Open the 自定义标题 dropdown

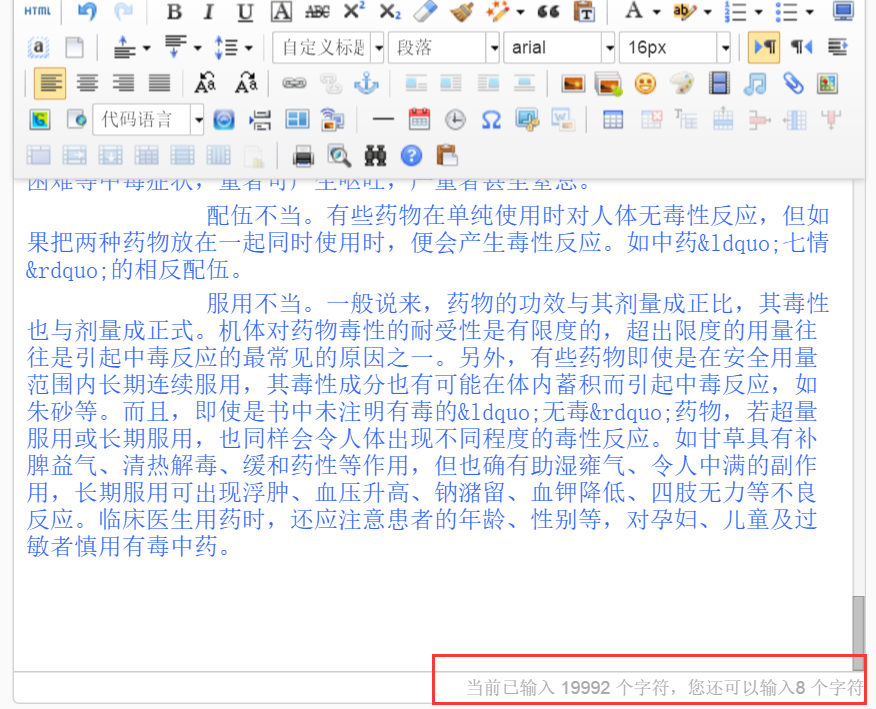pyautogui.click(x=327, y=47)
